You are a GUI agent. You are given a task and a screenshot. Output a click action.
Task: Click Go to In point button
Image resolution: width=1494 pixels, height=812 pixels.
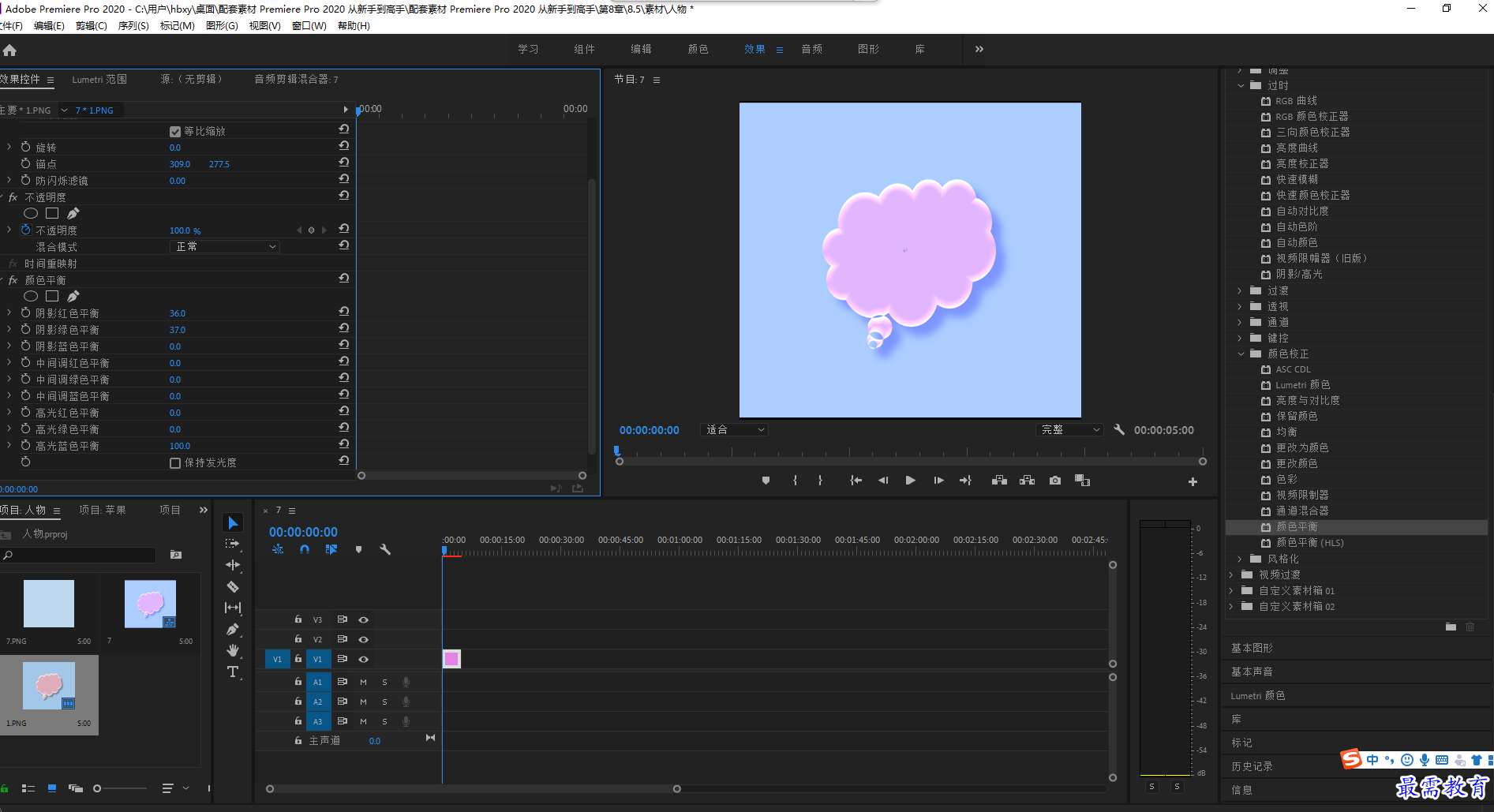(x=856, y=481)
